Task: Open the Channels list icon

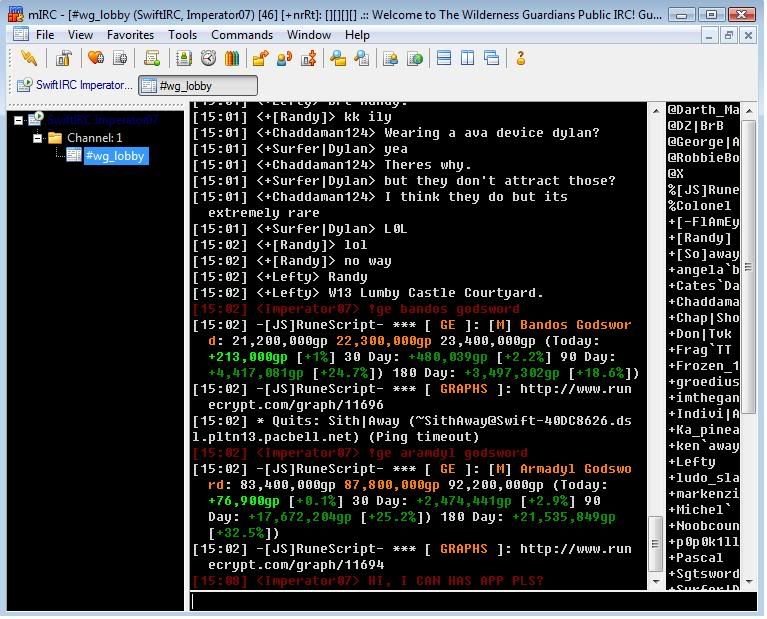Action: [120, 58]
